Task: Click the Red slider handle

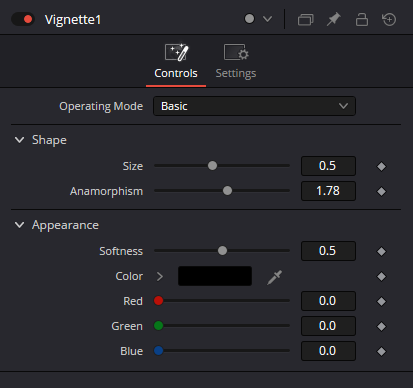Action: (158, 301)
